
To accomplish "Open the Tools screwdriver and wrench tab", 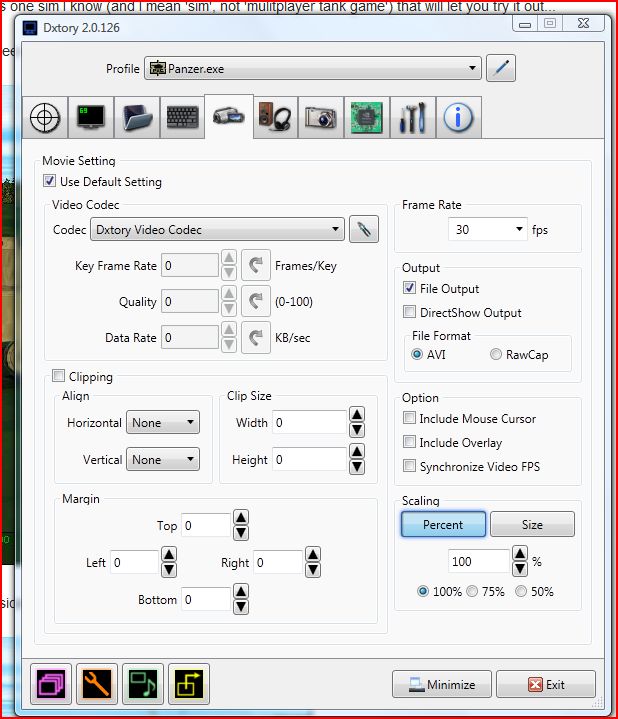I will point(413,117).
